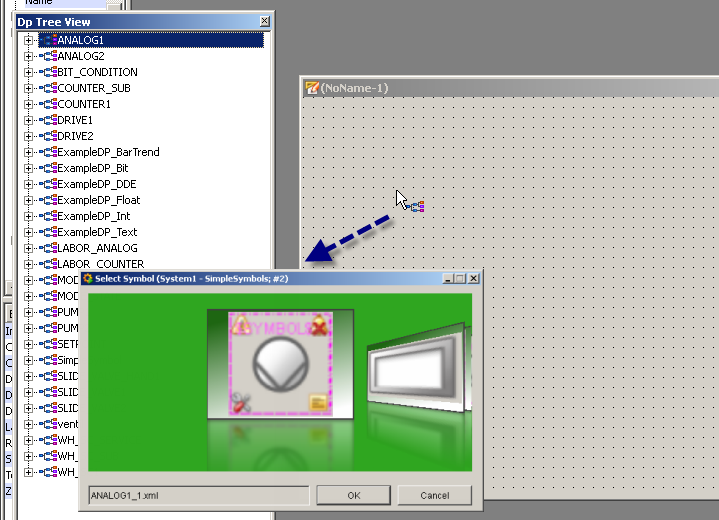This screenshot has width=719, height=520.
Task: Click the yellow note icon on symbol preview
Action: coord(318,403)
